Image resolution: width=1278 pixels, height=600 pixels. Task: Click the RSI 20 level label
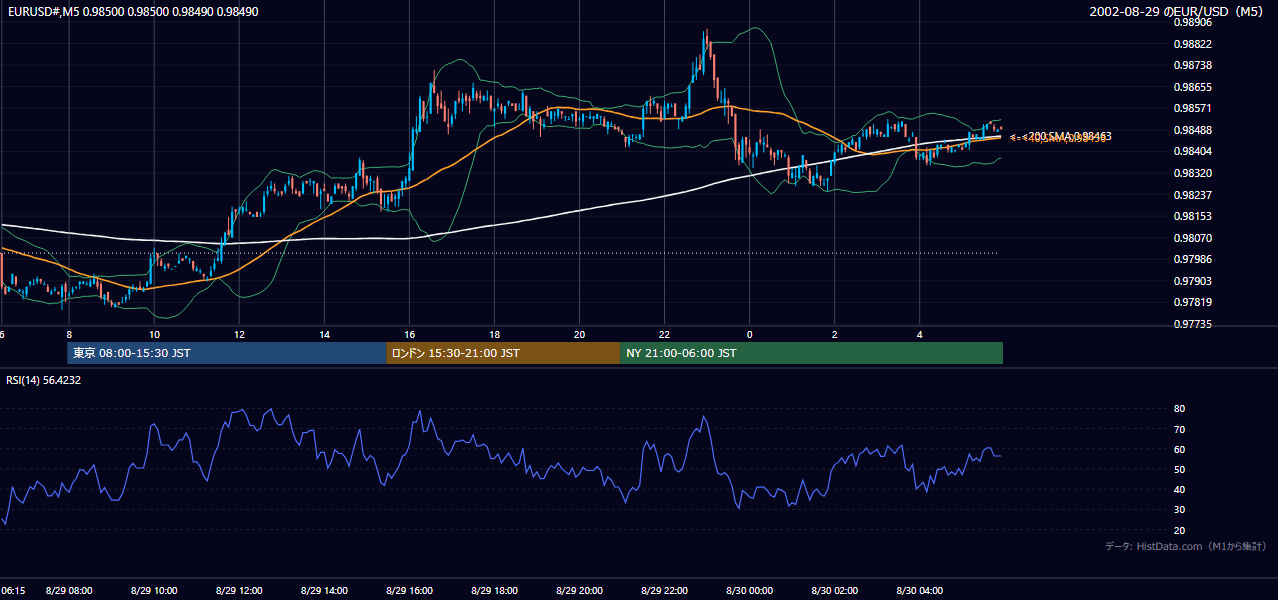(1179, 530)
